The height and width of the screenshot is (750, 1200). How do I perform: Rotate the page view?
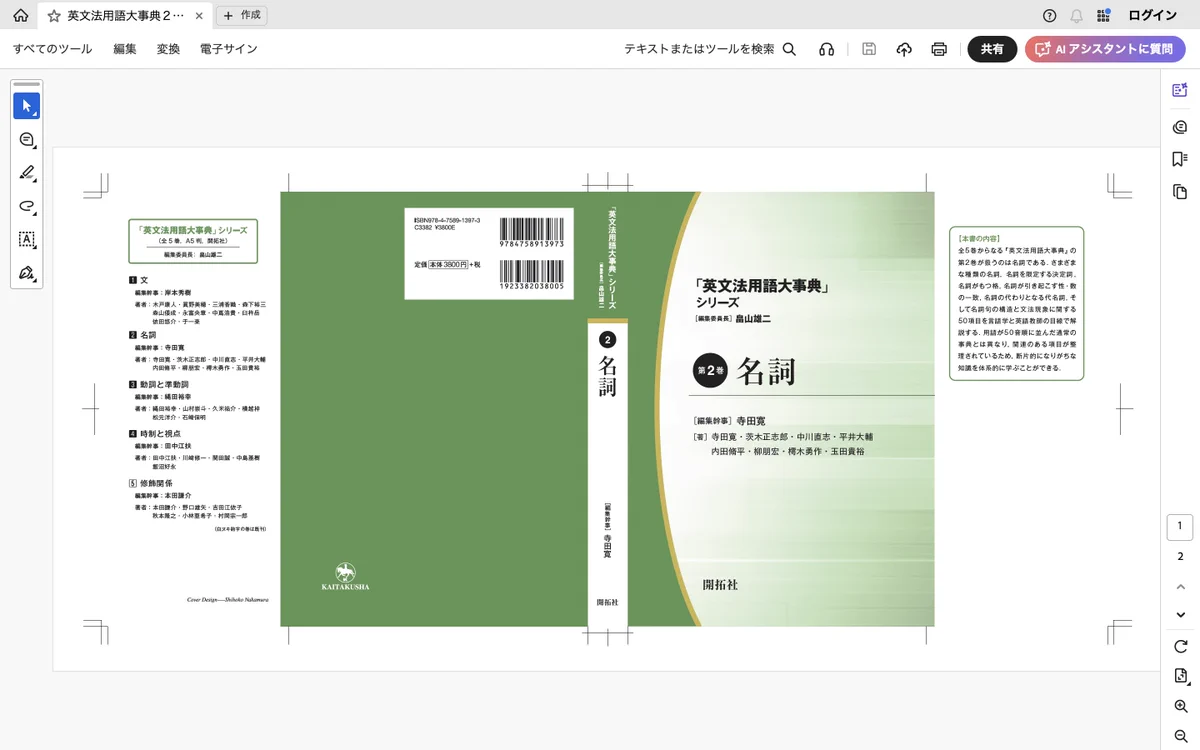1180,646
